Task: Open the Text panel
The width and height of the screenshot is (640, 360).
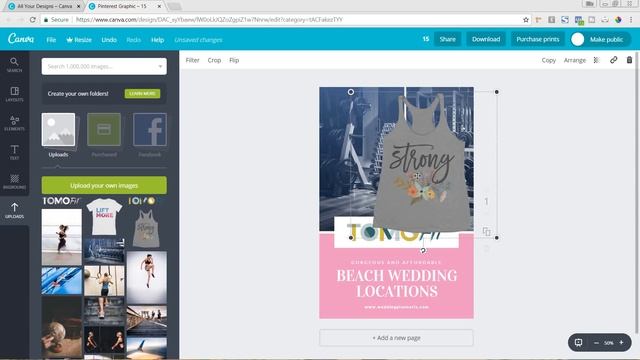Action: coord(14,152)
